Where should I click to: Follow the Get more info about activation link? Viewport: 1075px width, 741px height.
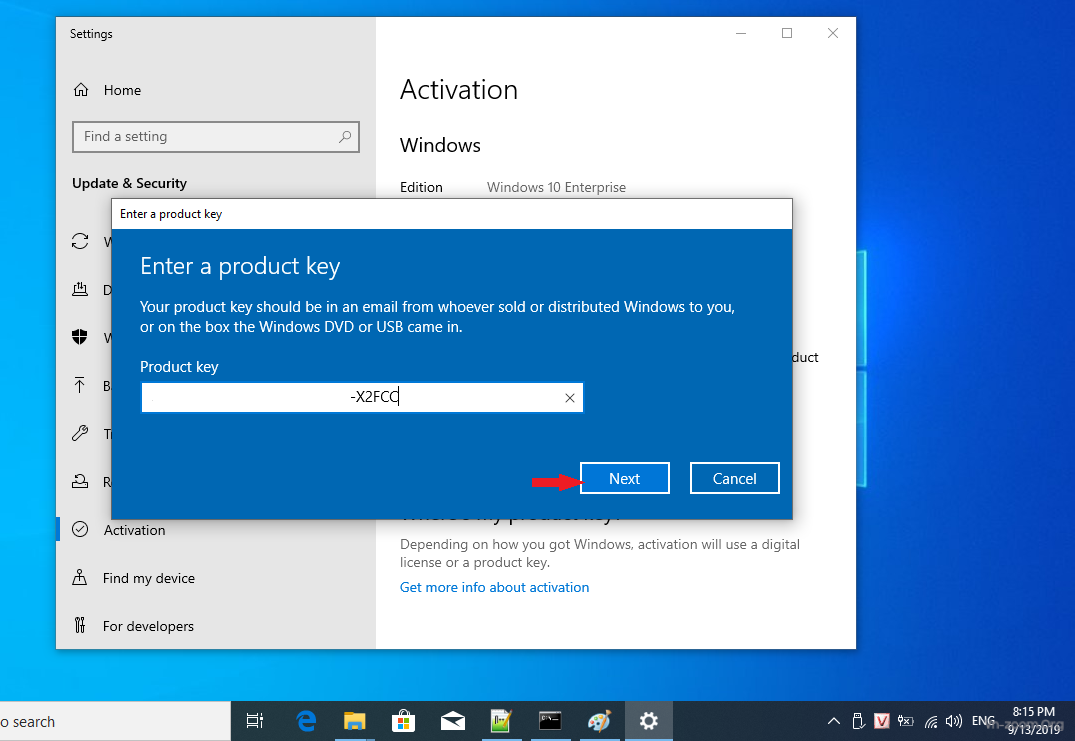(x=494, y=587)
